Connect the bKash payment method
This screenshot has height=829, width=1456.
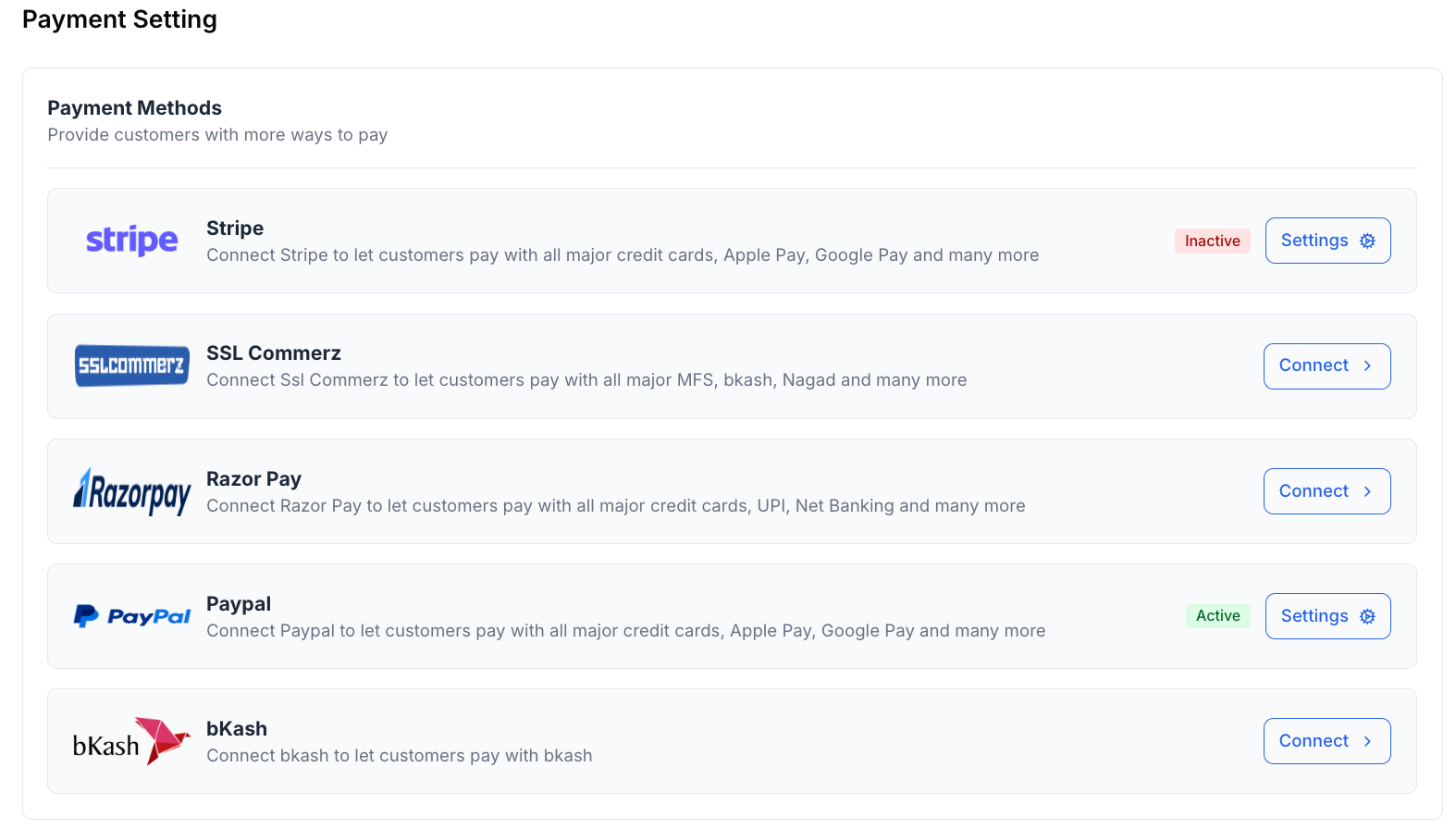click(1326, 741)
